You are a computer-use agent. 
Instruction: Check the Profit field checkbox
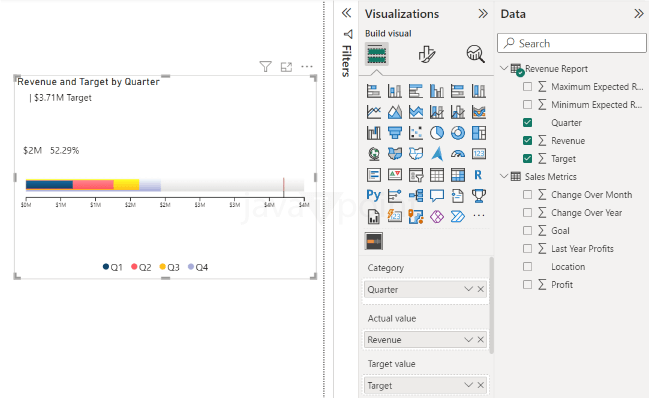tap(527, 284)
